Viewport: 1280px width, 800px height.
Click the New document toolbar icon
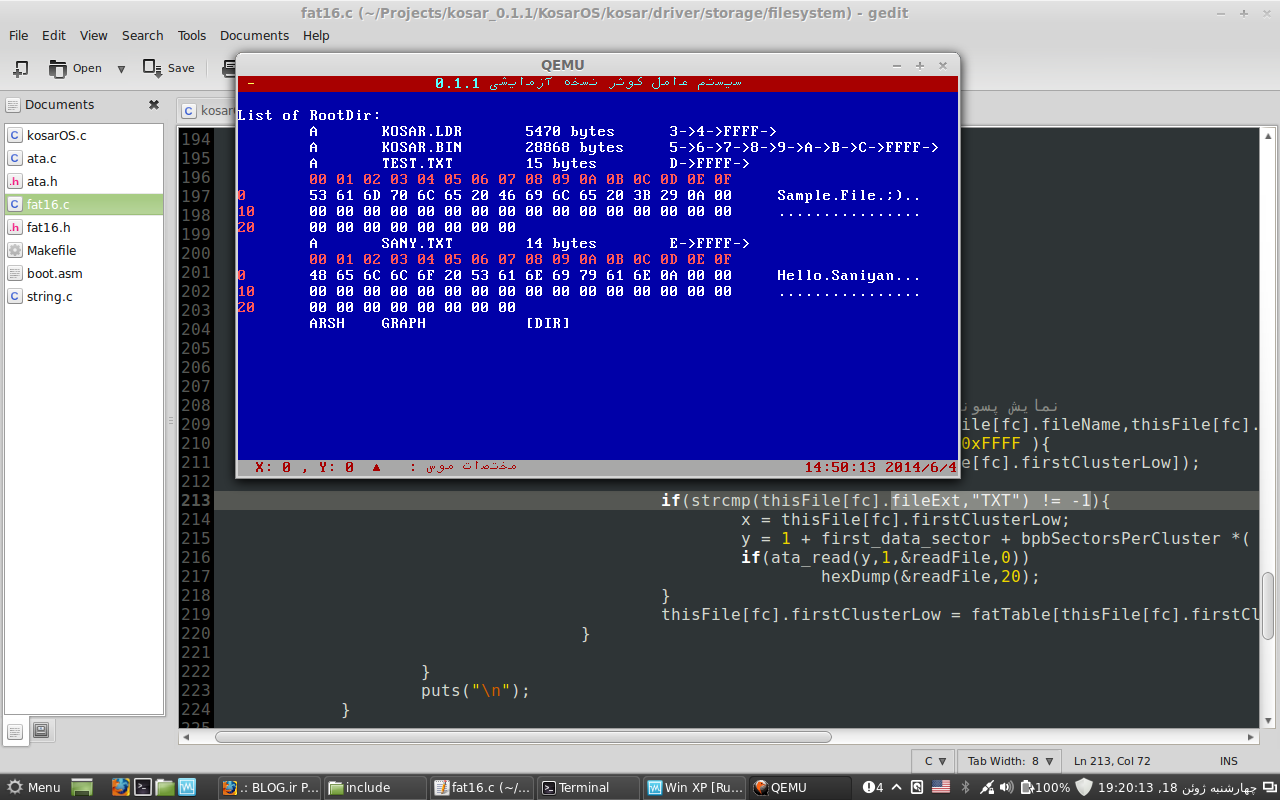tap(20, 69)
